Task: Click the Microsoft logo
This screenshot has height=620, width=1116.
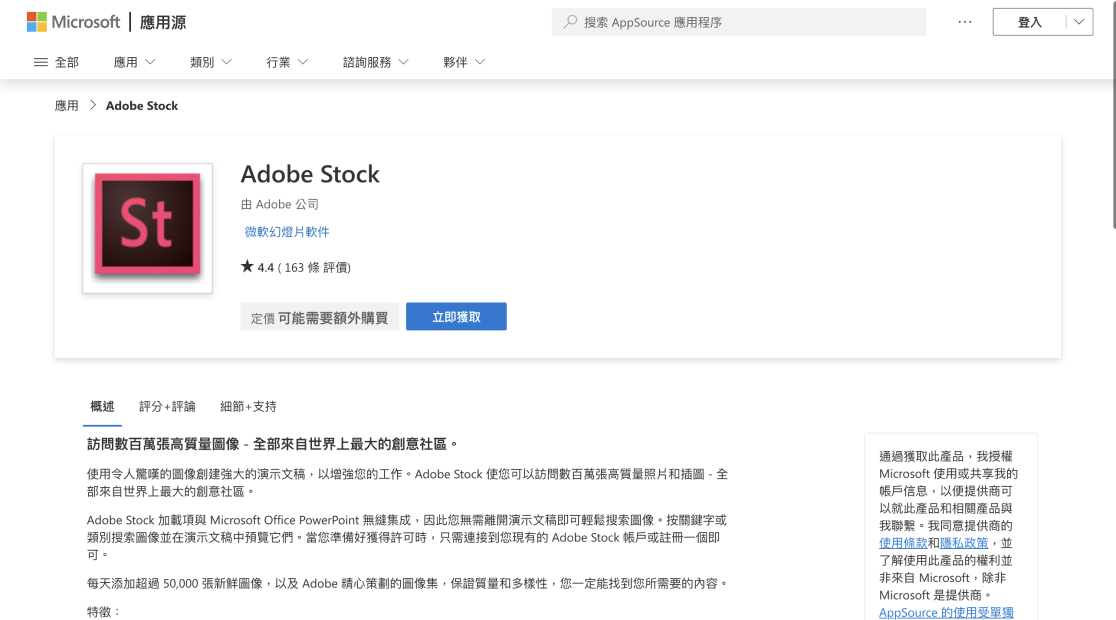Action: coord(73,22)
